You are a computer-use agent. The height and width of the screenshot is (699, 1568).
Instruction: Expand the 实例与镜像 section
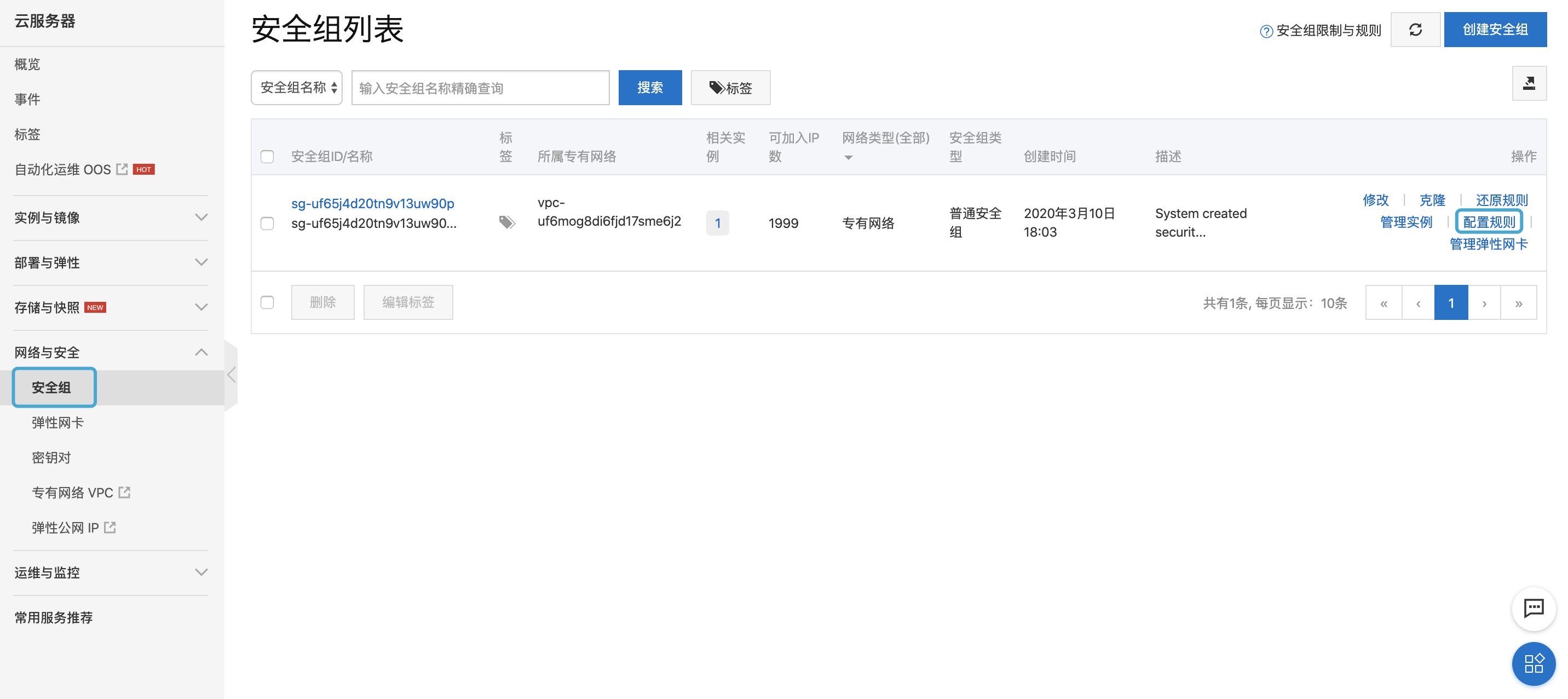pos(111,217)
